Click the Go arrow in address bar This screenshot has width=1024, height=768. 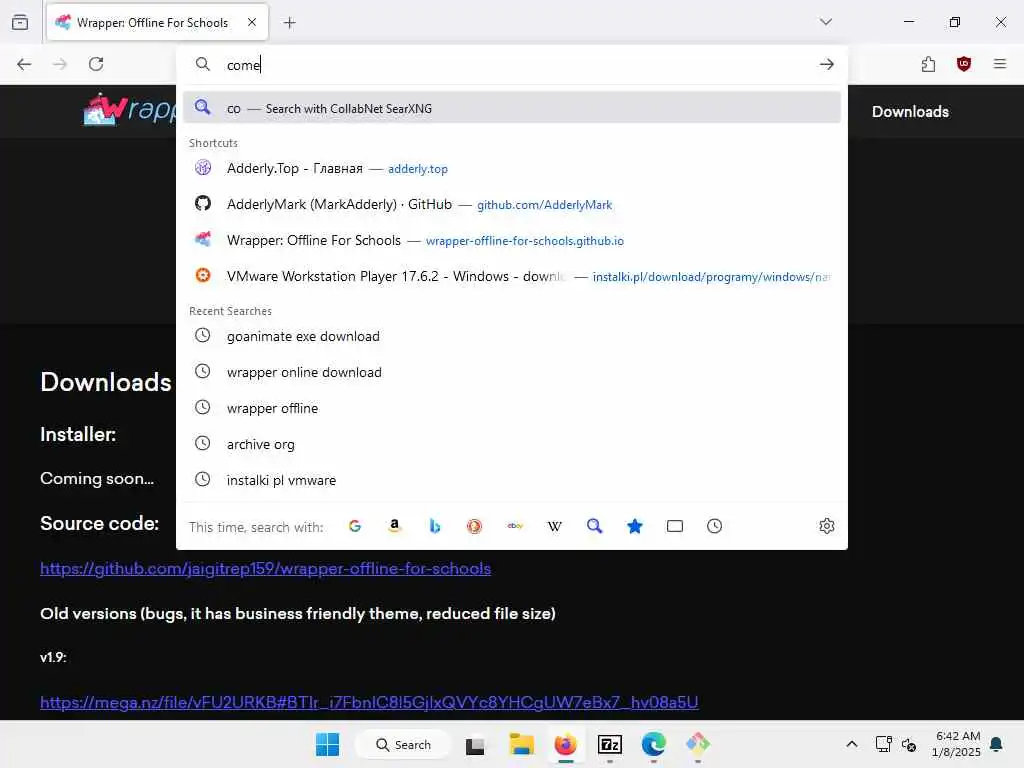pyautogui.click(x=827, y=64)
